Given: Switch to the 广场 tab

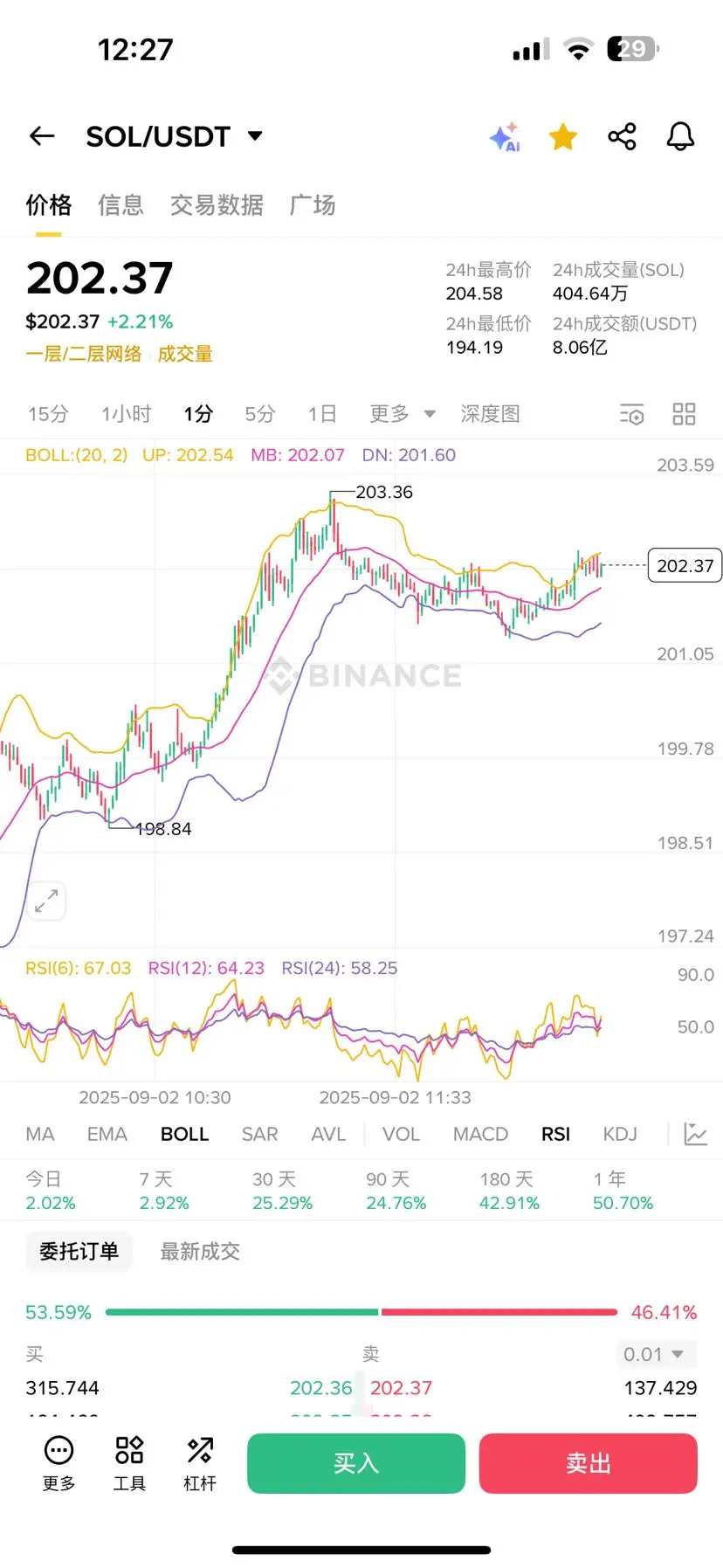Looking at the screenshot, I should pyautogui.click(x=313, y=205).
